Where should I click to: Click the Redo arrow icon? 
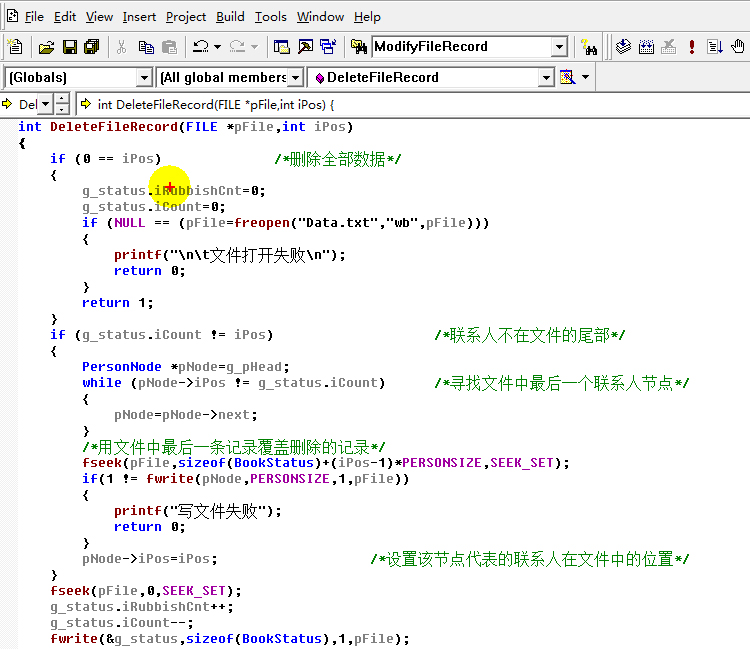click(237, 46)
